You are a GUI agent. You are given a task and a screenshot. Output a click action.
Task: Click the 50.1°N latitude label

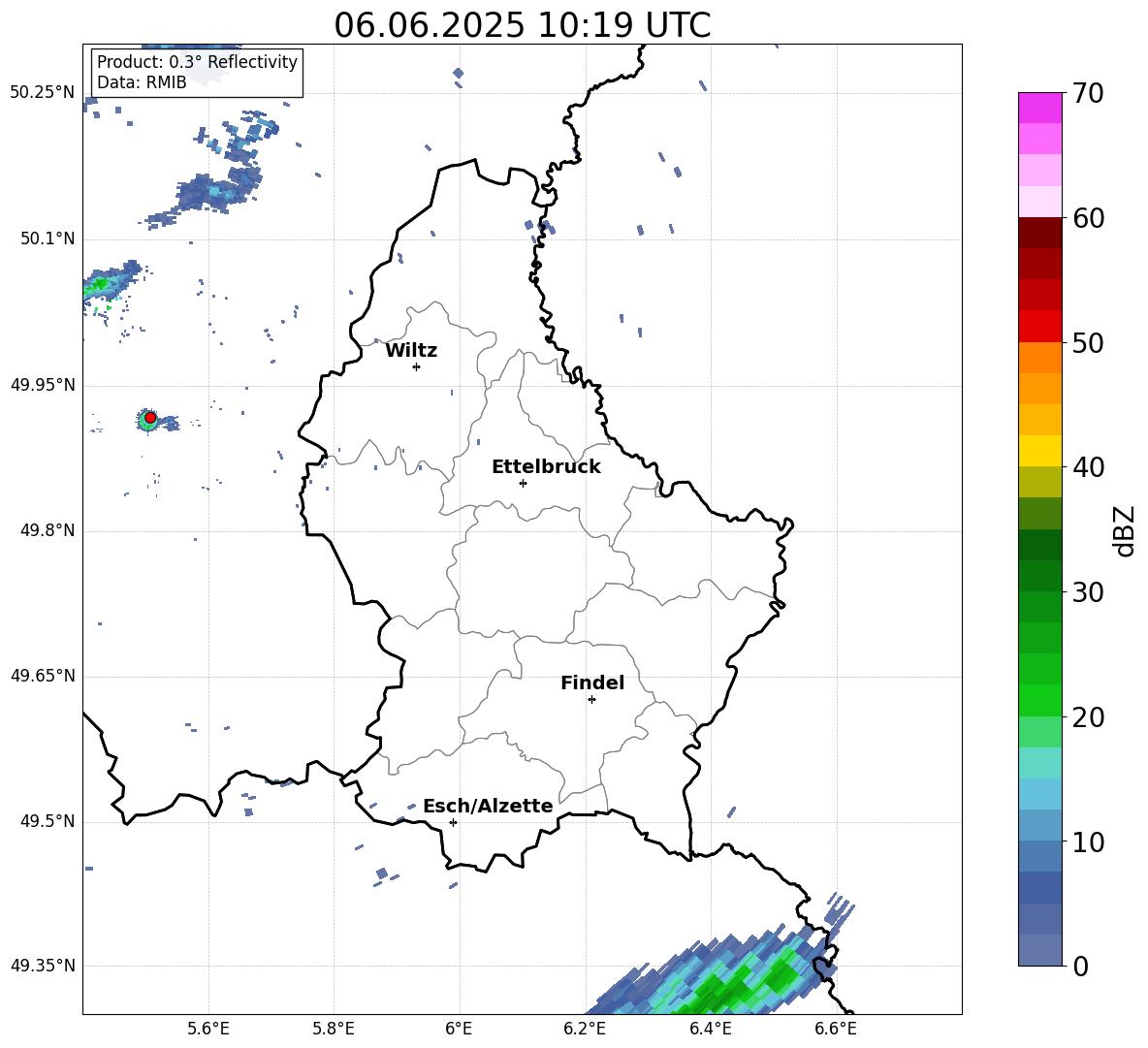[48, 238]
